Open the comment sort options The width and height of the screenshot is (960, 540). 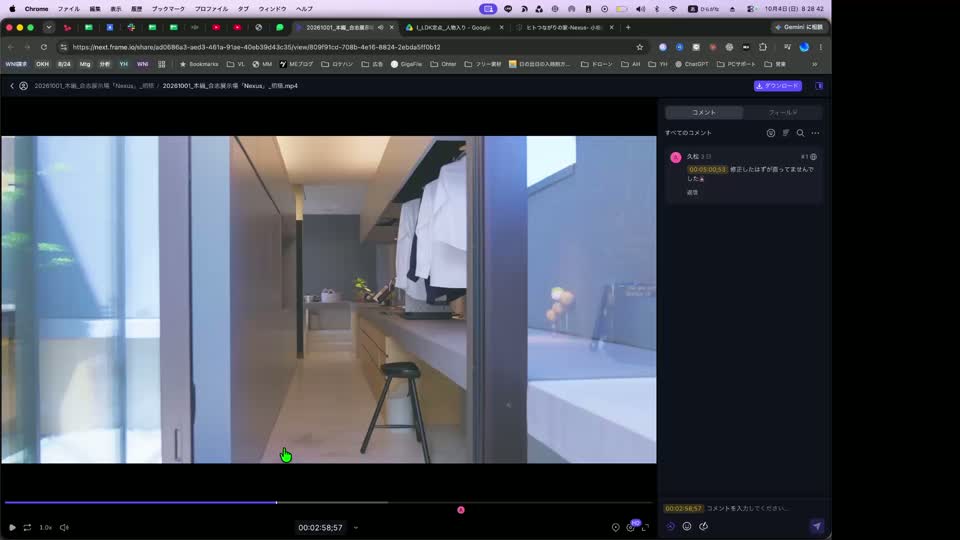tap(786, 133)
